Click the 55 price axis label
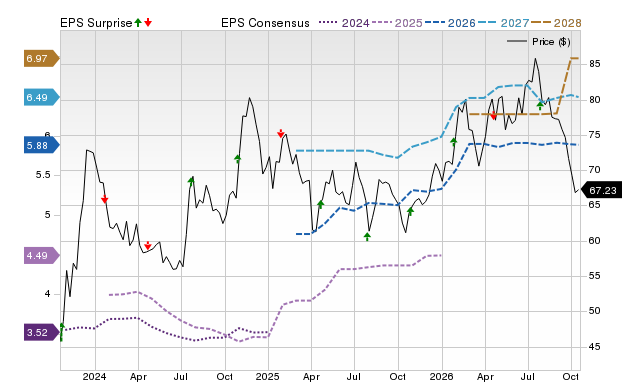640x382 pixels. coord(594,276)
